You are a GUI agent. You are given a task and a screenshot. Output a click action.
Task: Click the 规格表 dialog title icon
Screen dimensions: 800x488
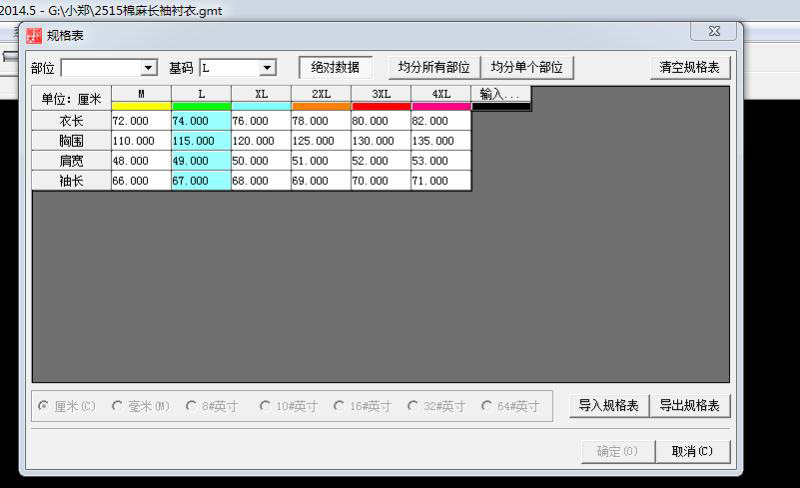coord(34,36)
